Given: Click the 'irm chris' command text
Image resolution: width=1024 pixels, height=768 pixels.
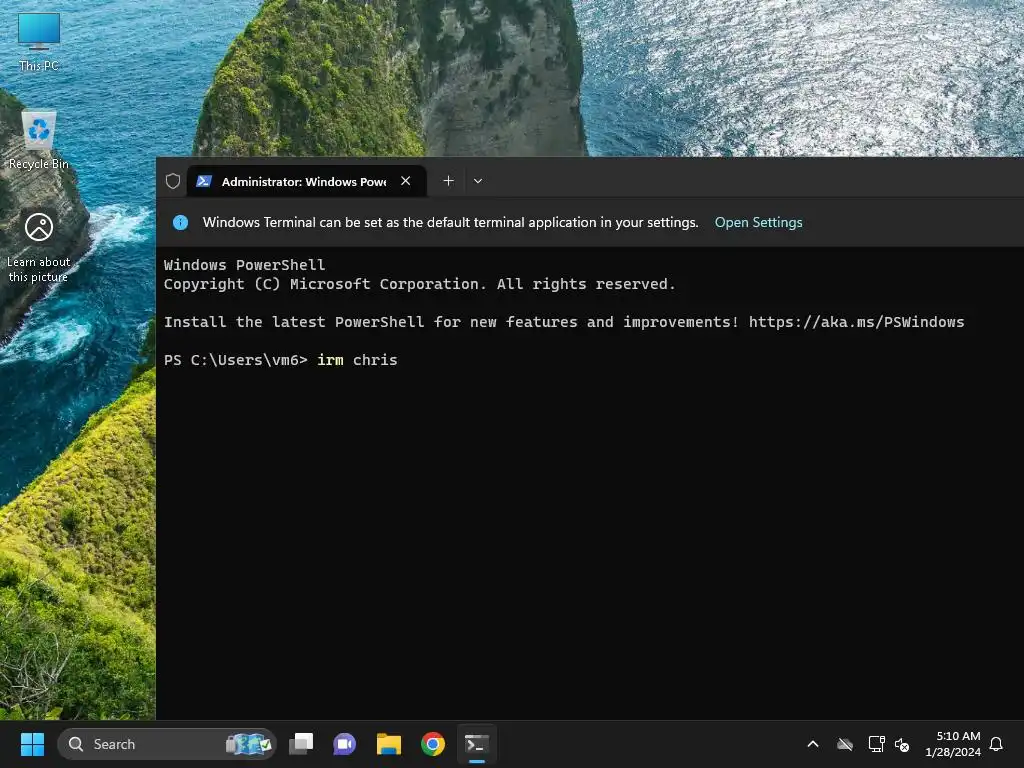Looking at the screenshot, I should tap(357, 360).
